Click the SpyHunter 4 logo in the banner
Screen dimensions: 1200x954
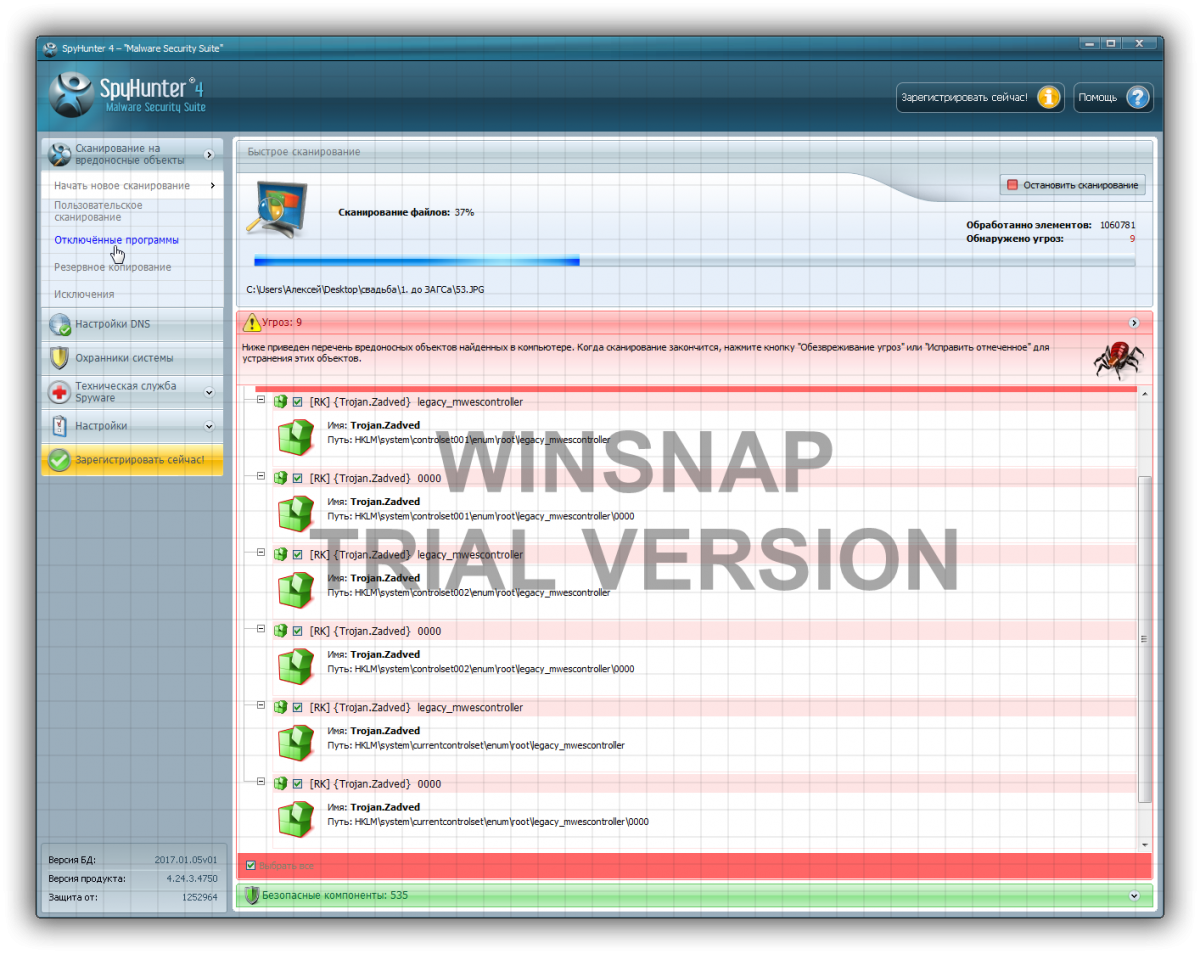pyautogui.click(x=127, y=93)
